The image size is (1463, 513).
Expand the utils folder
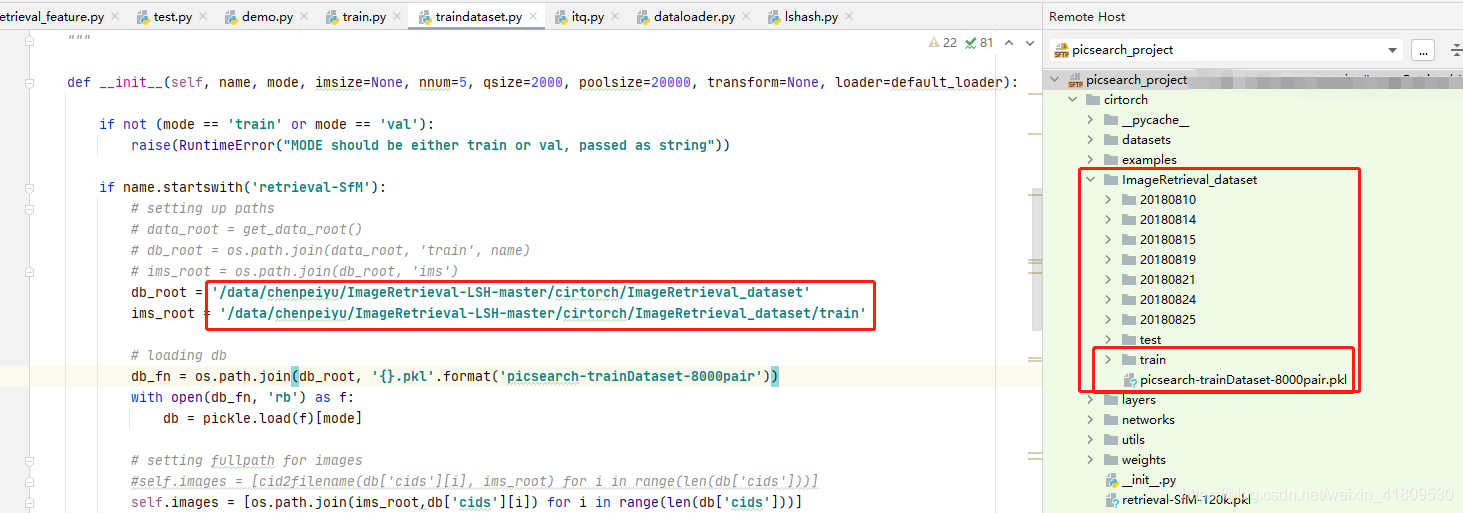[1091, 440]
